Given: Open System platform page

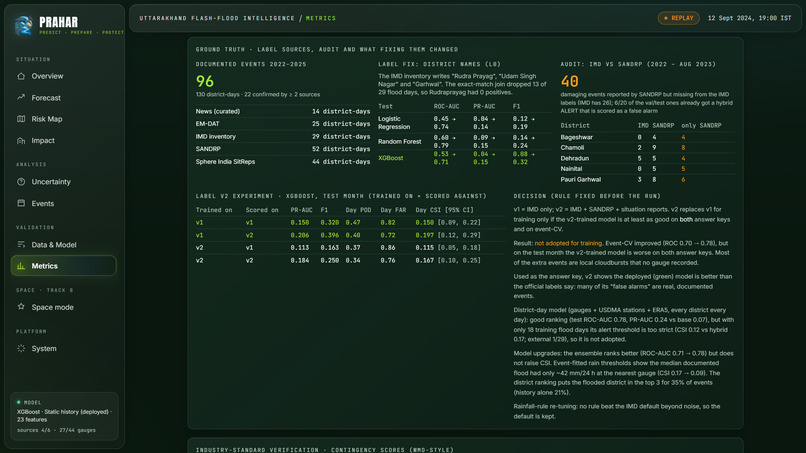Looking at the screenshot, I should [x=64, y=348].
